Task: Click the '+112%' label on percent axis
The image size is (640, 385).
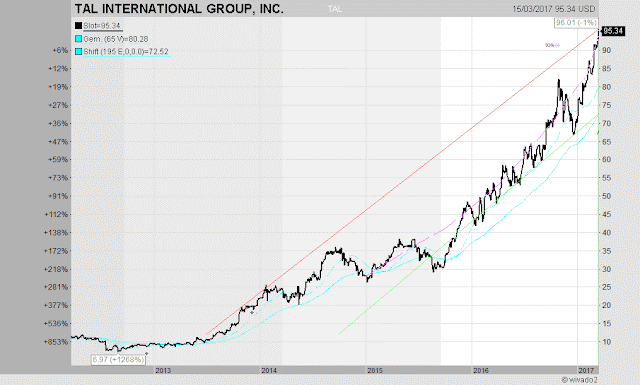Action: click(x=56, y=214)
